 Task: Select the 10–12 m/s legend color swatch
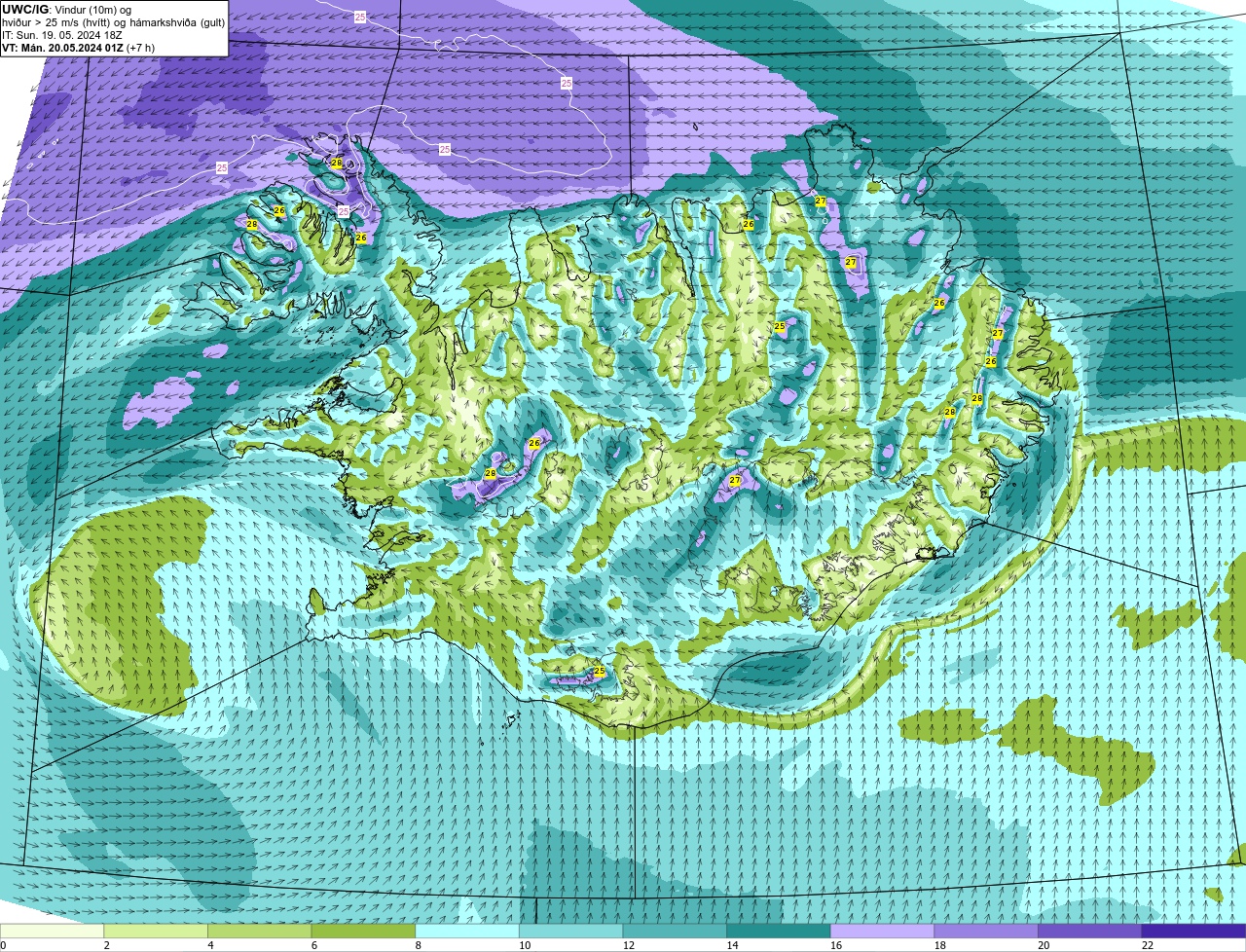click(570, 932)
